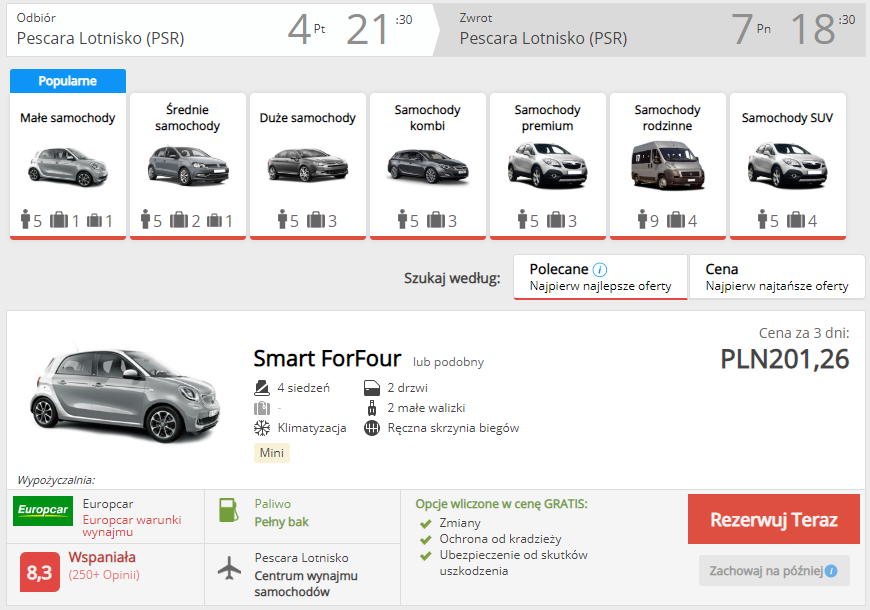Open the 250+ Opinii reviews link
Image resolution: width=870 pixels, height=610 pixels.
(104, 575)
